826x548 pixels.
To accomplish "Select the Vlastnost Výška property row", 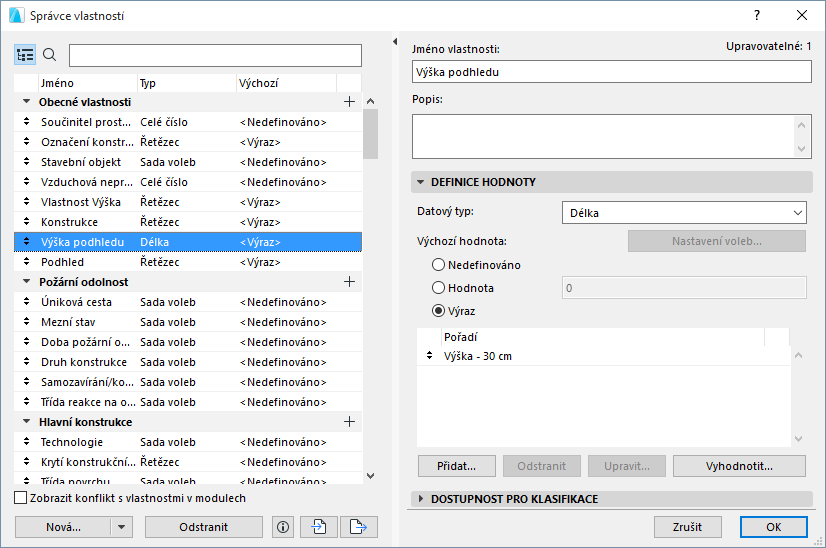I will pos(188,202).
